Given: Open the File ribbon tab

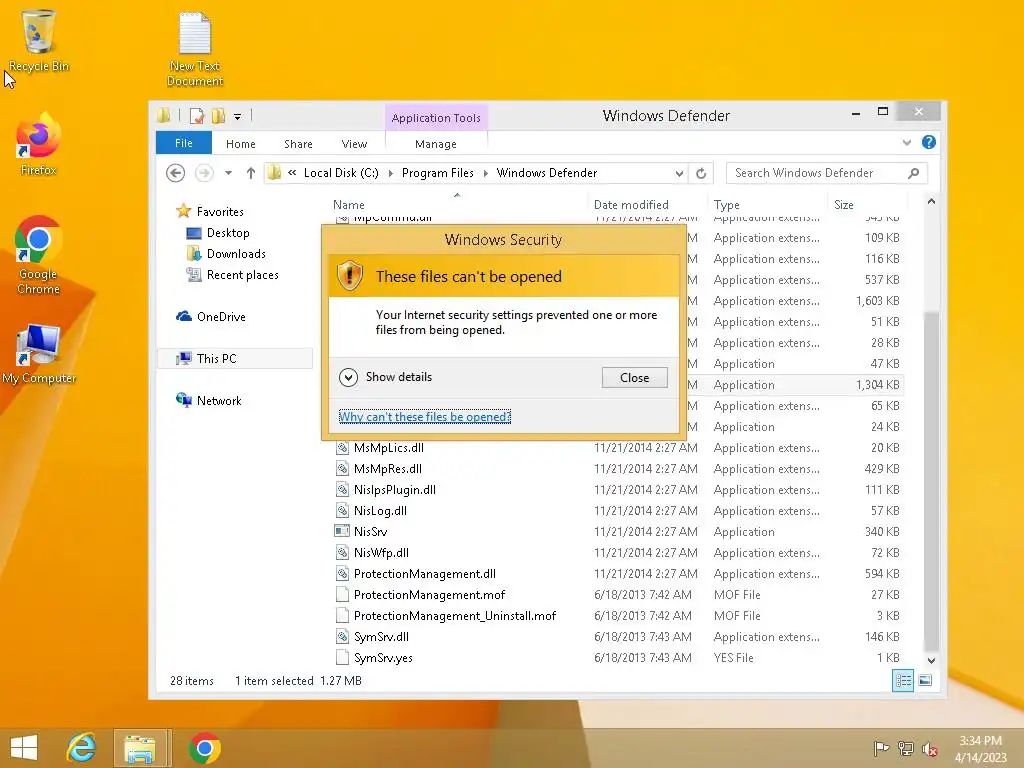Looking at the screenshot, I should tap(184, 143).
